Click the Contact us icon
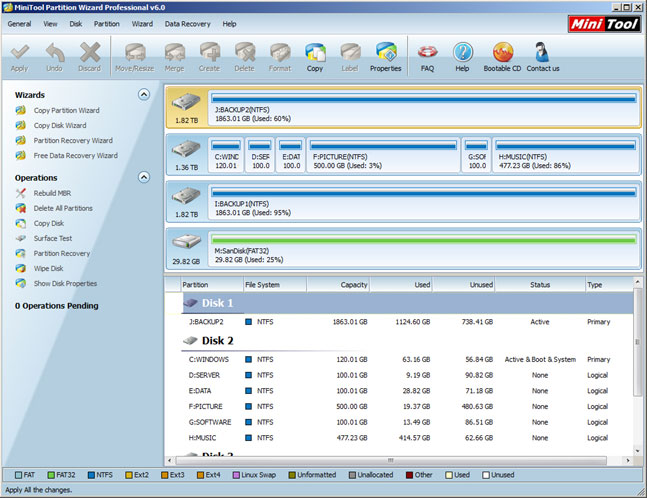647x498 pixels. [x=542, y=52]
